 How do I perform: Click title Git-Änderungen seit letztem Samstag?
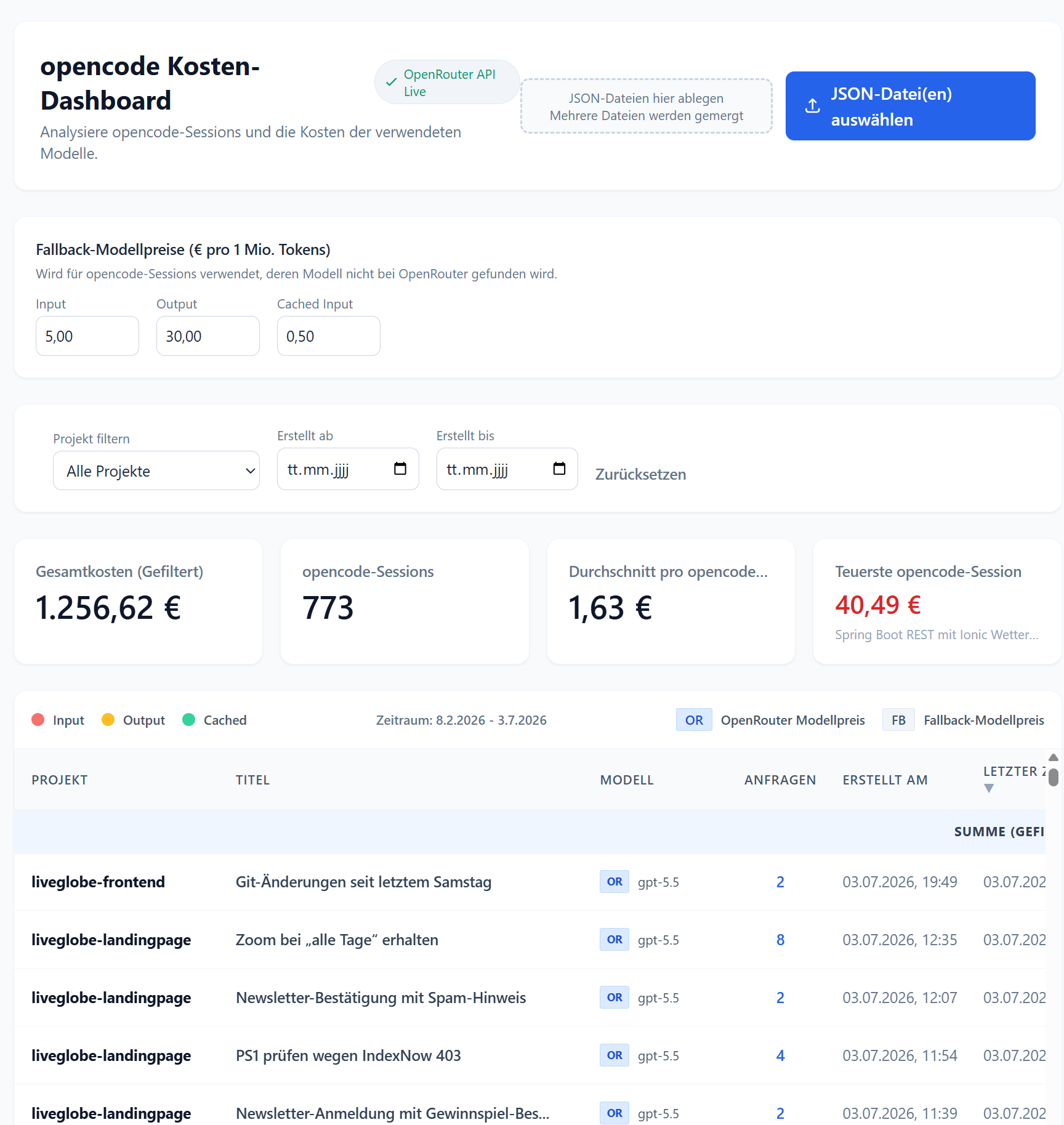[363, 882]
